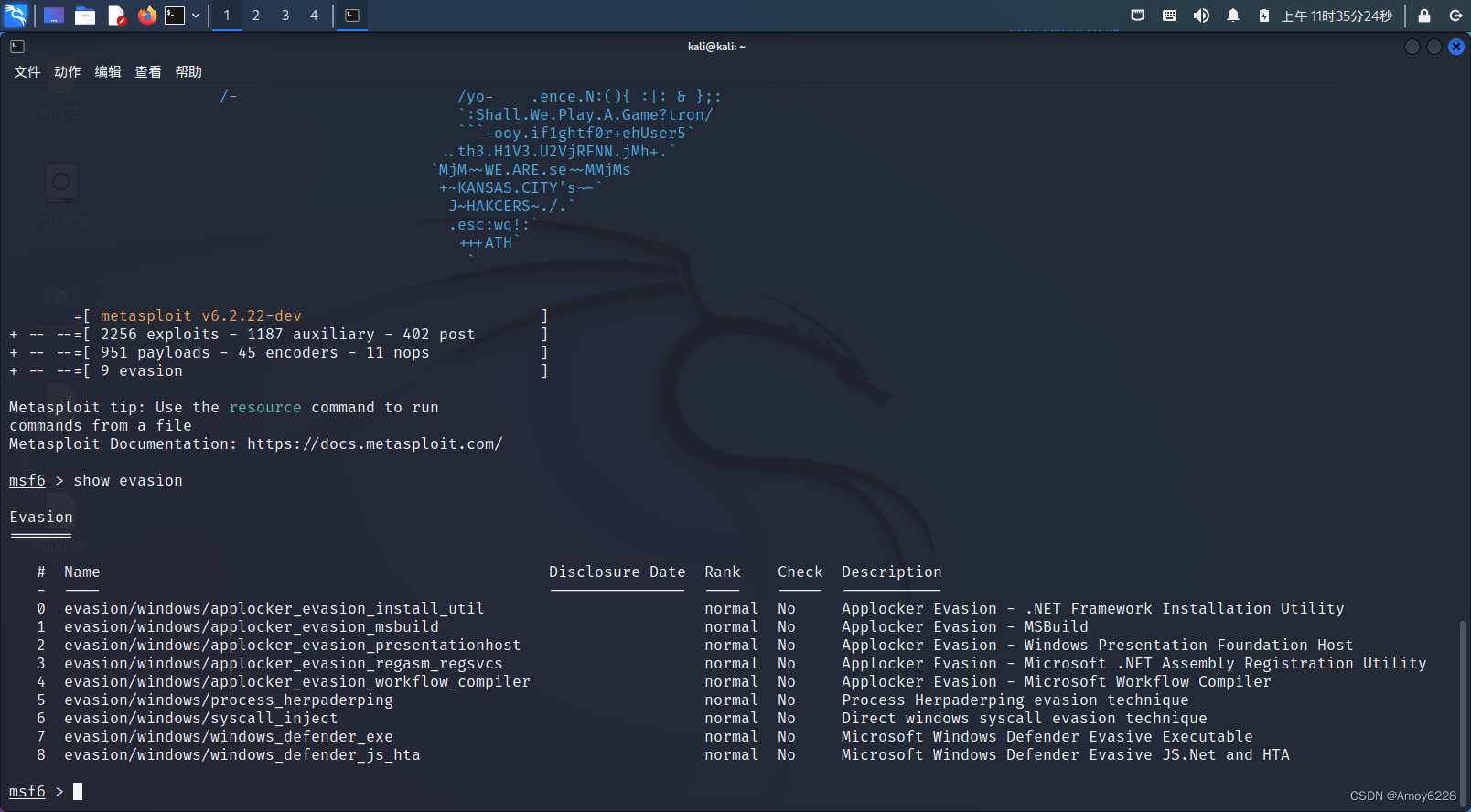Image resolution: width=1471 pixels, height=812 pixels.
Task: Click 'Process Herpaderping evasion technique' description
Action: 1015,700
